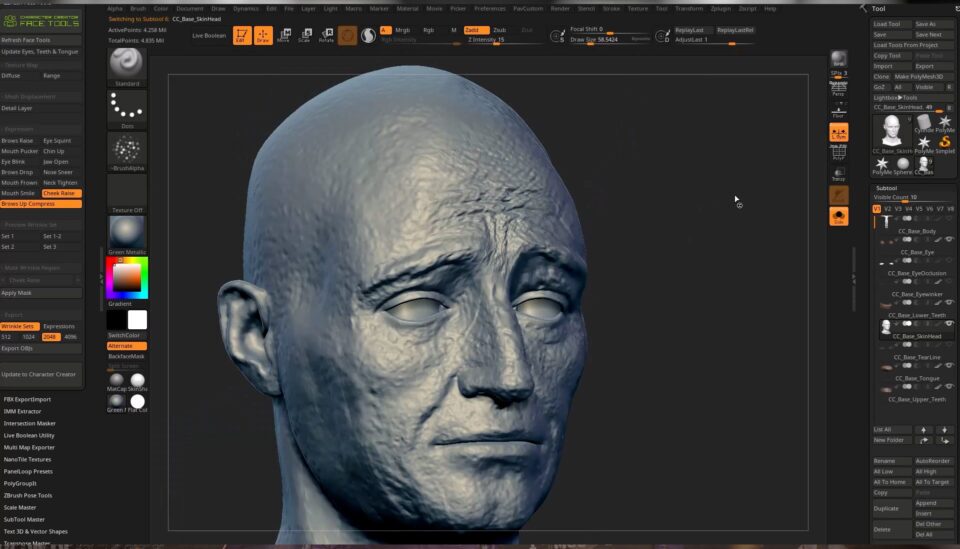Activate the Draw mode icon
This screenshot has width=960, height=549.
pyautogui.click(x=262, y=36)
